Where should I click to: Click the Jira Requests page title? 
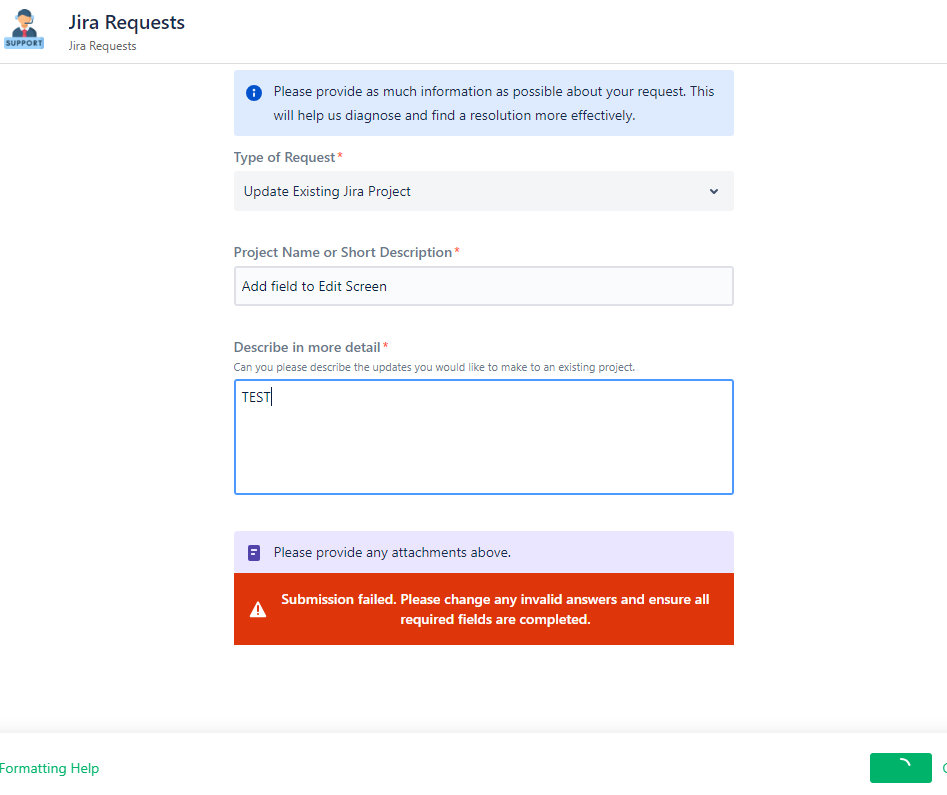coord(127,22)
